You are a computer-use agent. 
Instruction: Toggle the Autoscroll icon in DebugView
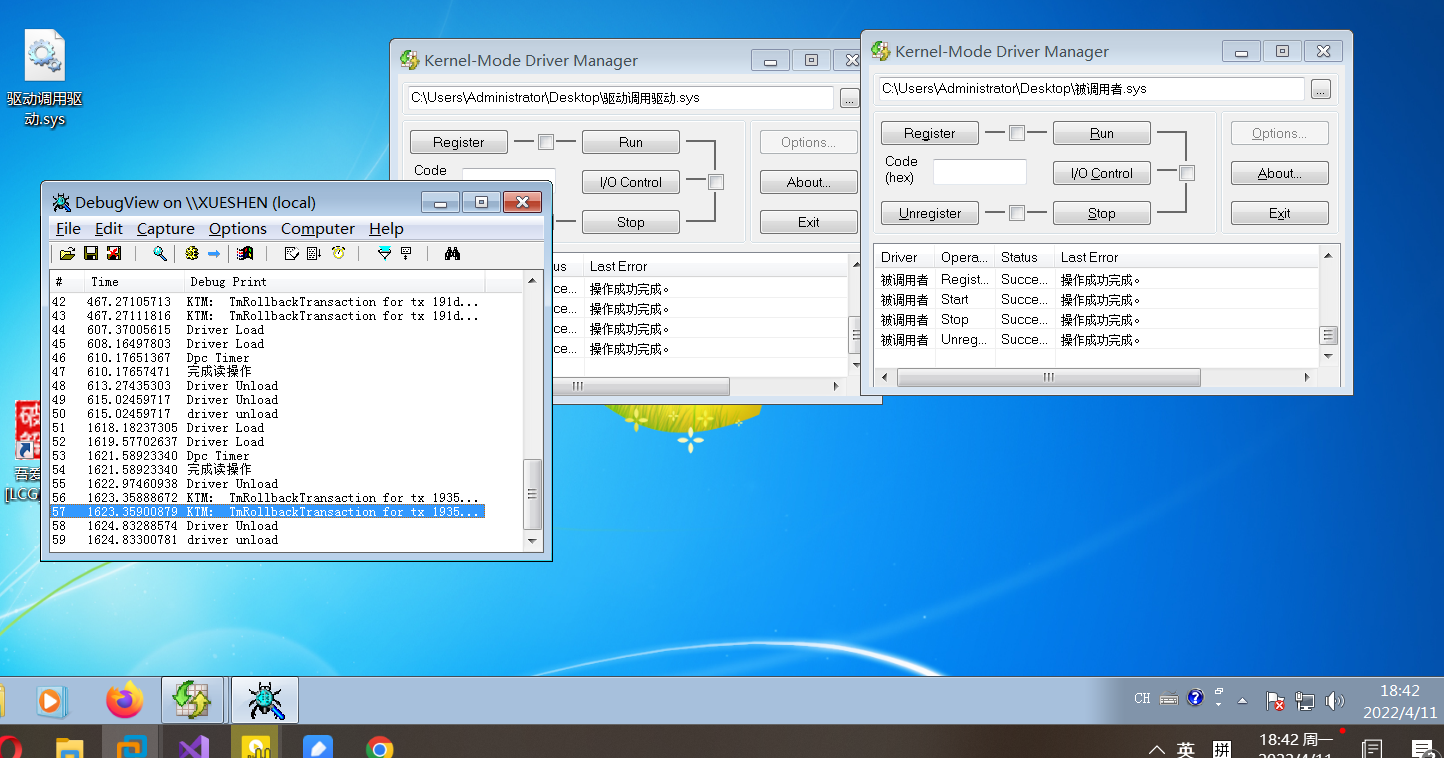pos(314,254)
